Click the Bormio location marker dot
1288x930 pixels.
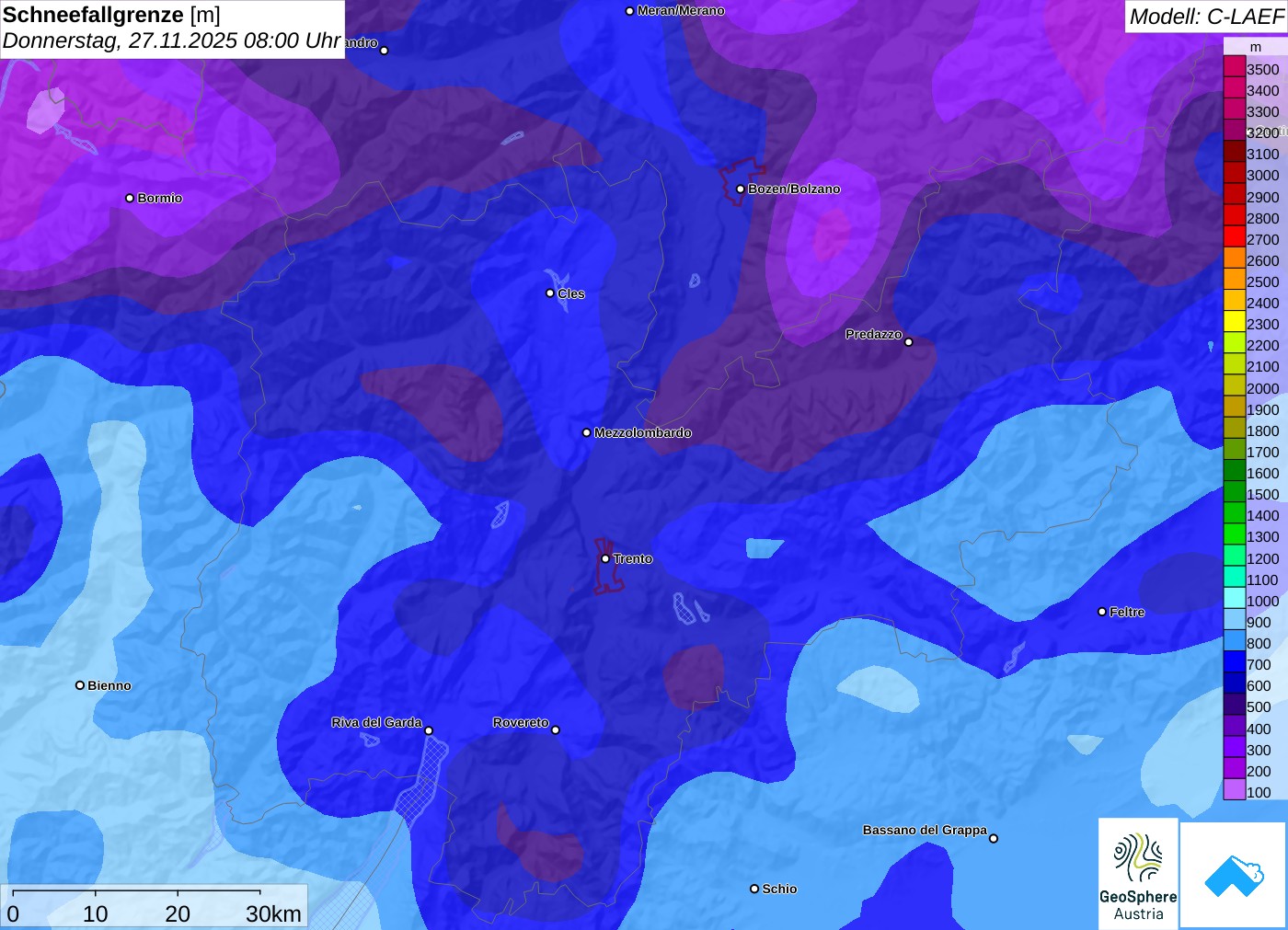point(130,198)
